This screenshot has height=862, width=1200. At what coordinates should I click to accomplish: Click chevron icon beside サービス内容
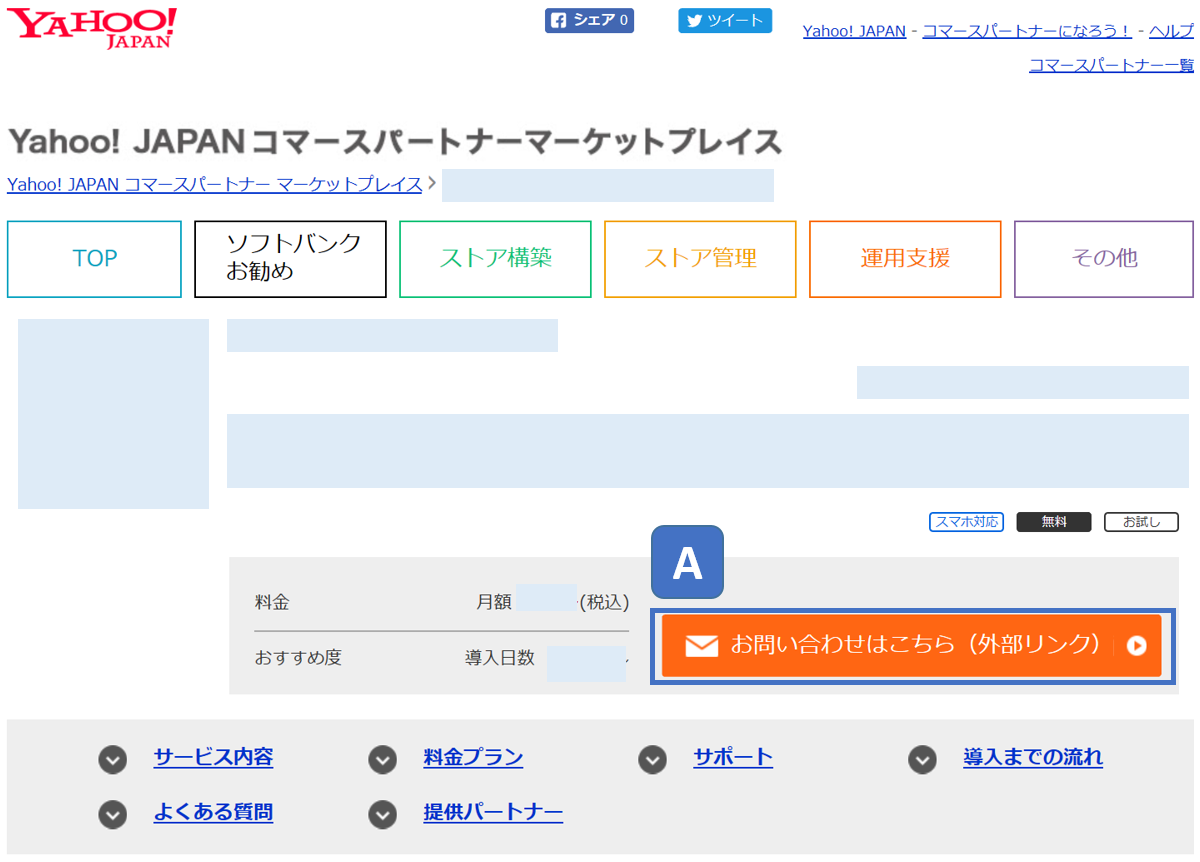point(113,760)
